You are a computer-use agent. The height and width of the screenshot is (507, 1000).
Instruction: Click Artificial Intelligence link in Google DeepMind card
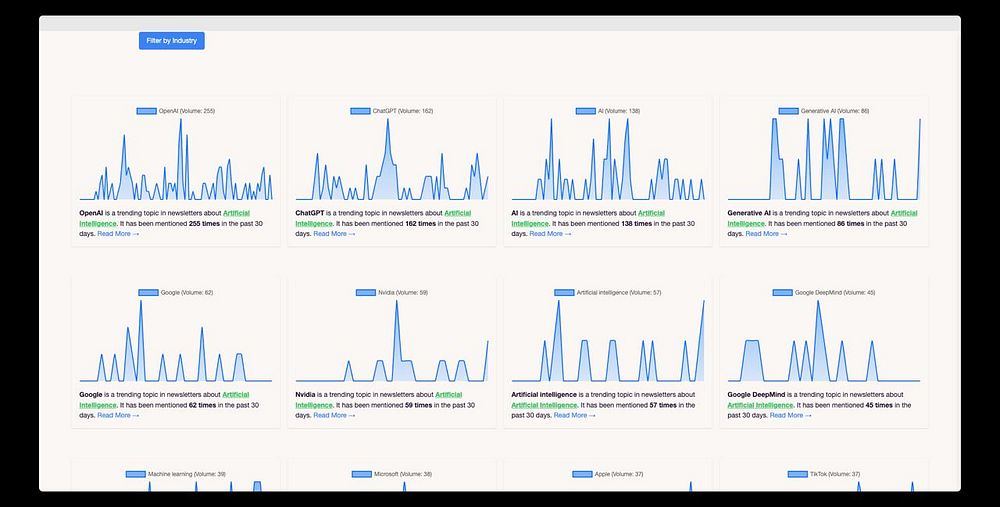pos(760,406)
